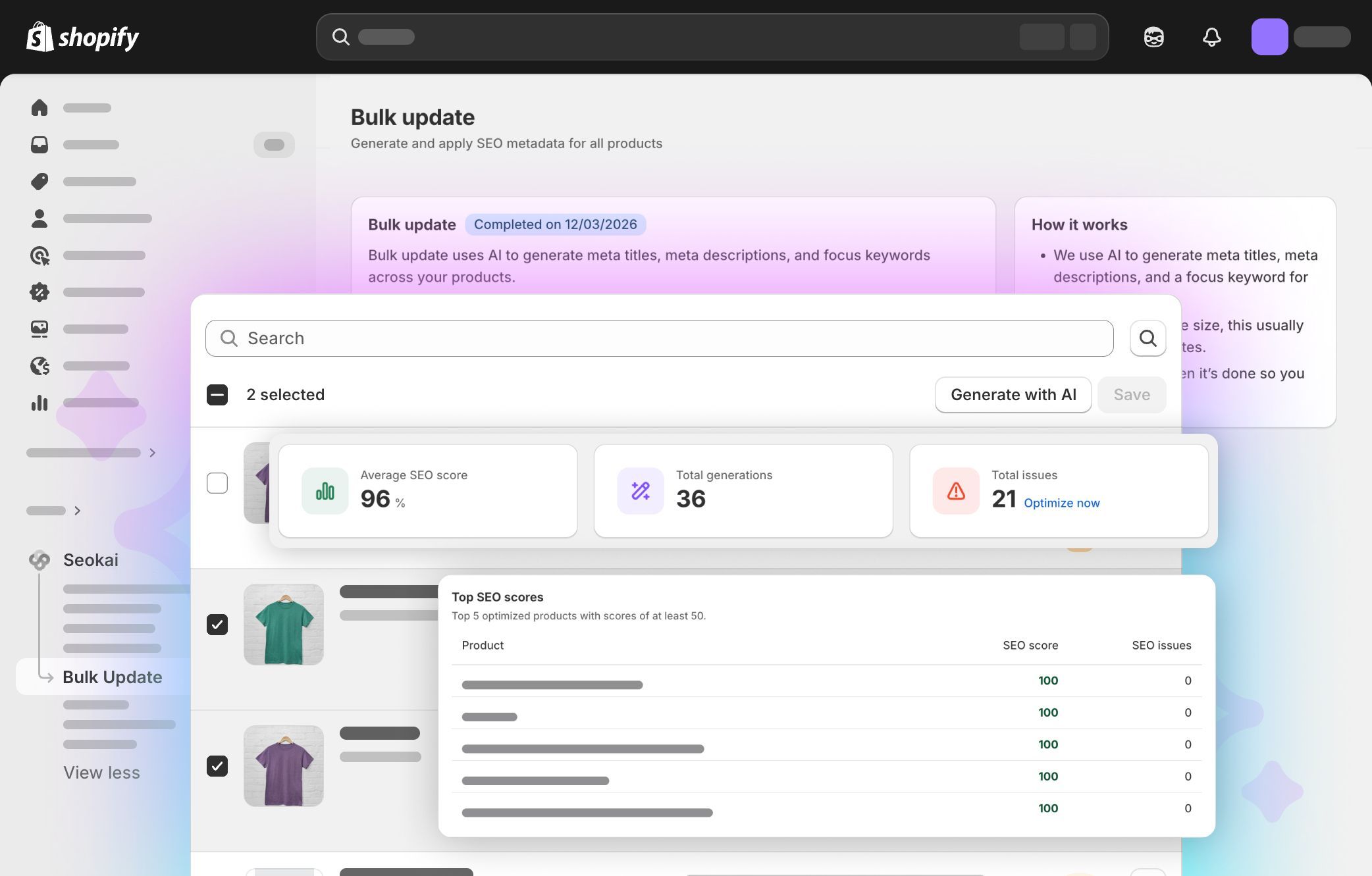Uncheck the green t-shirt product
Viewport: 1372px width, 876px height.
[x=217, y=625]
